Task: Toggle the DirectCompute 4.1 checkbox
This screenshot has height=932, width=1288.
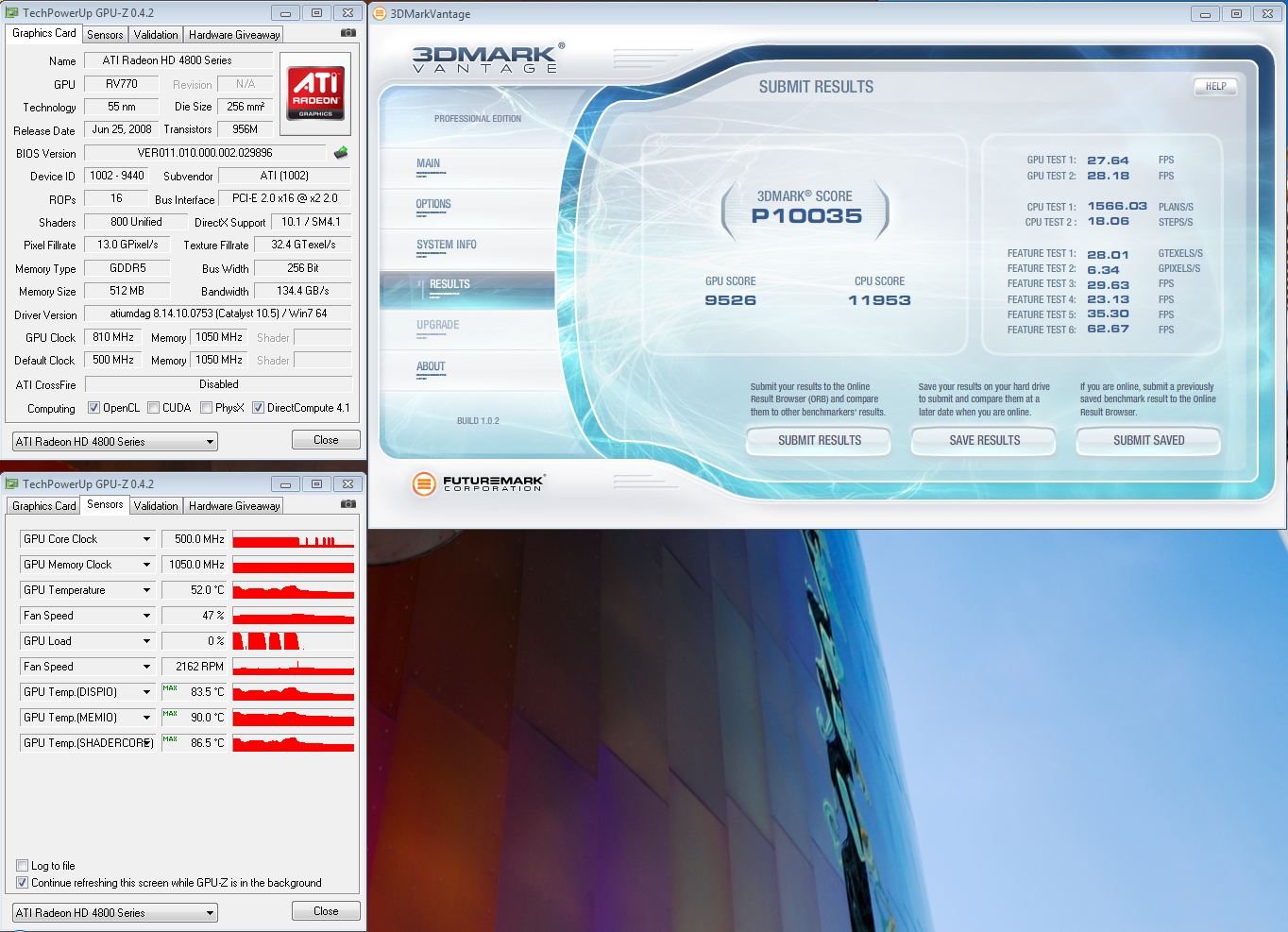Action: [x=258, y=408]
